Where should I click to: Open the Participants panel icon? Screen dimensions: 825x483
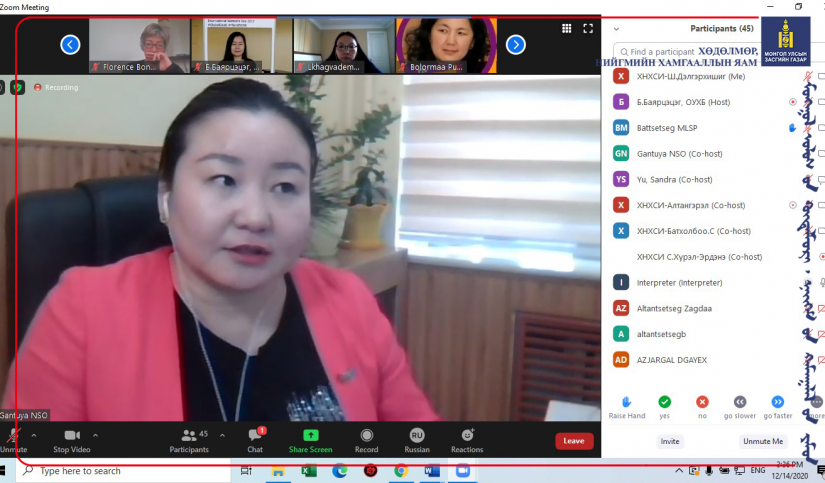[188, 435]
